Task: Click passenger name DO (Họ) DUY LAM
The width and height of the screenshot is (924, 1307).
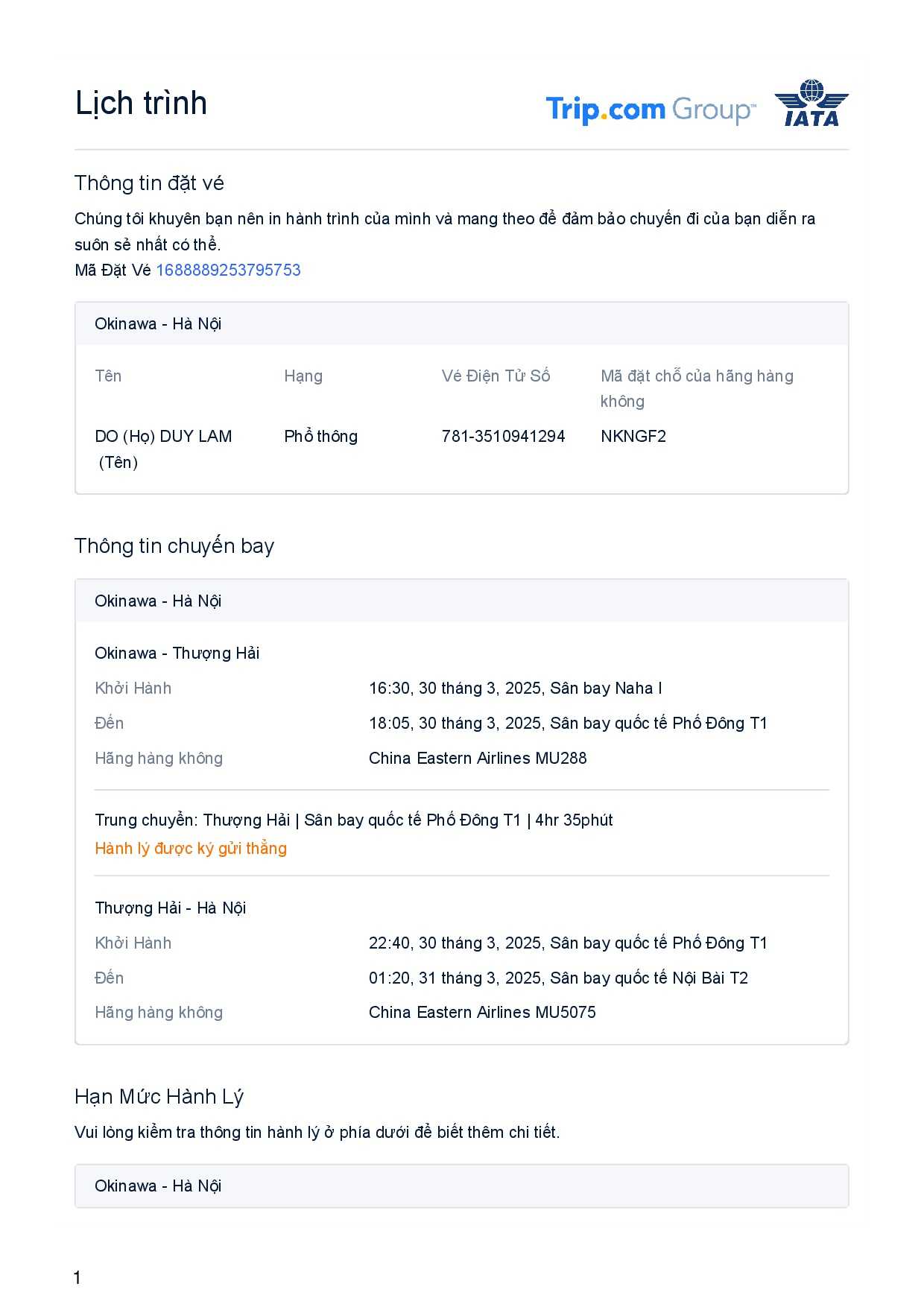Action: [x=163, y=437]
